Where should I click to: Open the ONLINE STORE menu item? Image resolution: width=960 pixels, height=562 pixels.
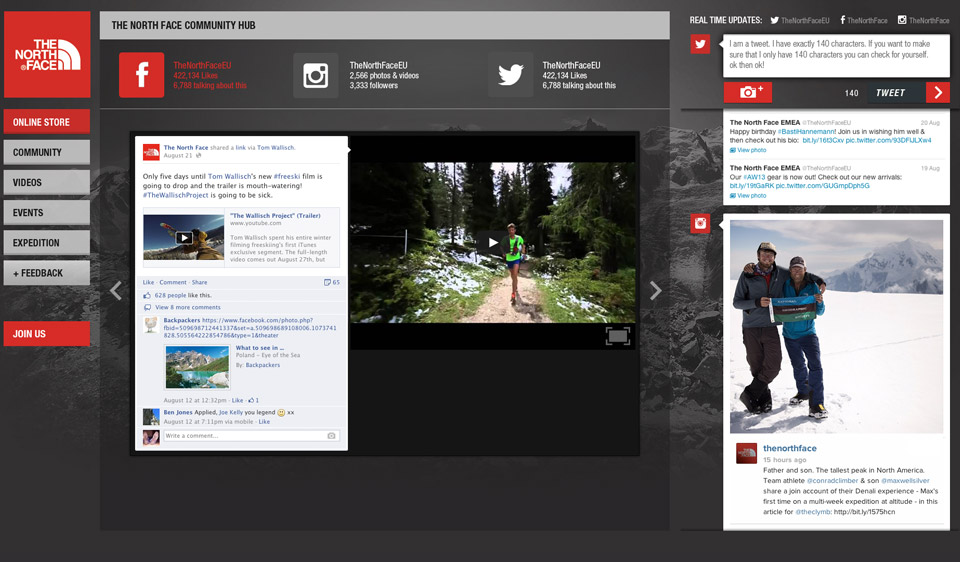pos(47,122)
